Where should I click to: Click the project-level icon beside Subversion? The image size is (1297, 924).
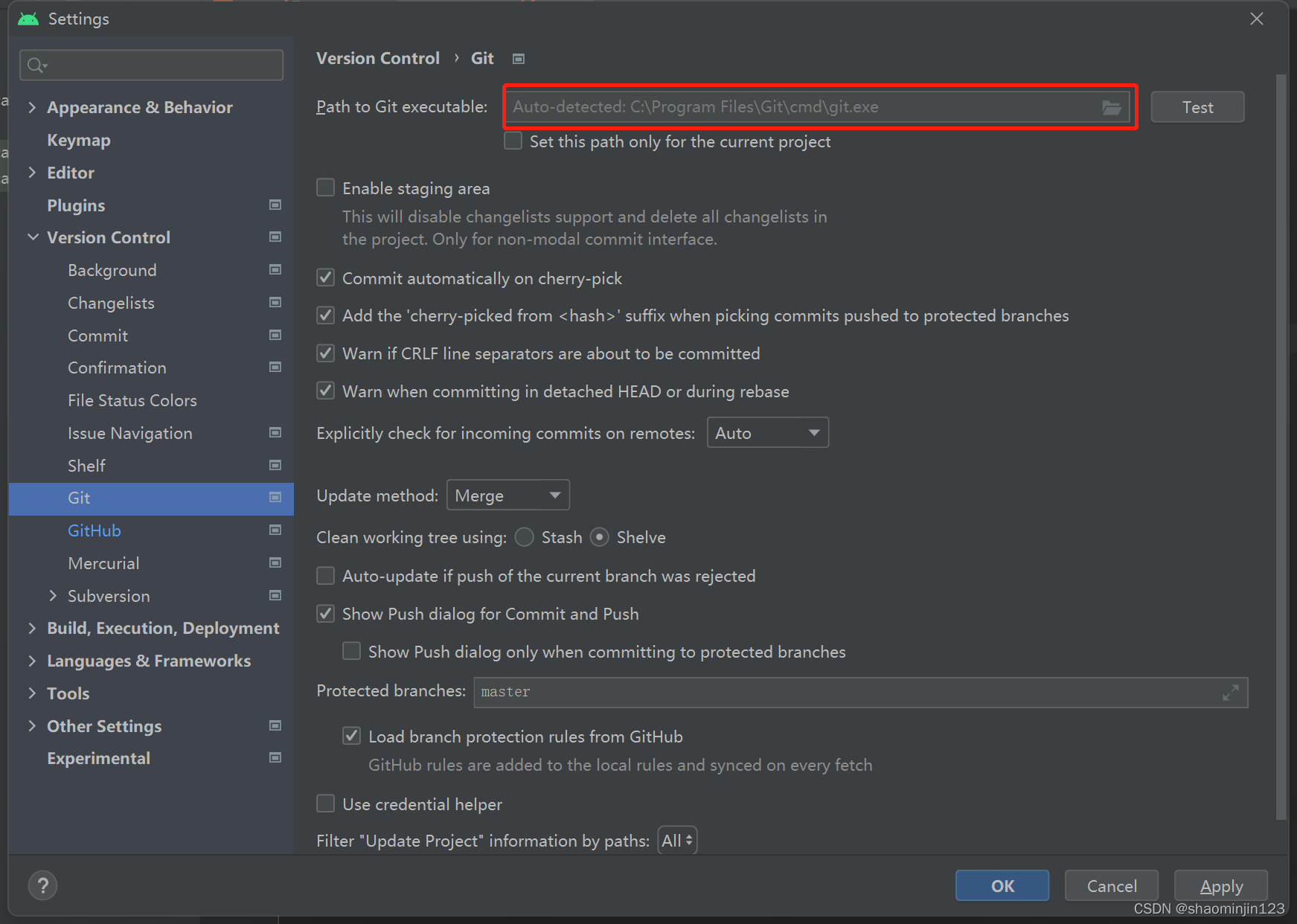(275, 595)
